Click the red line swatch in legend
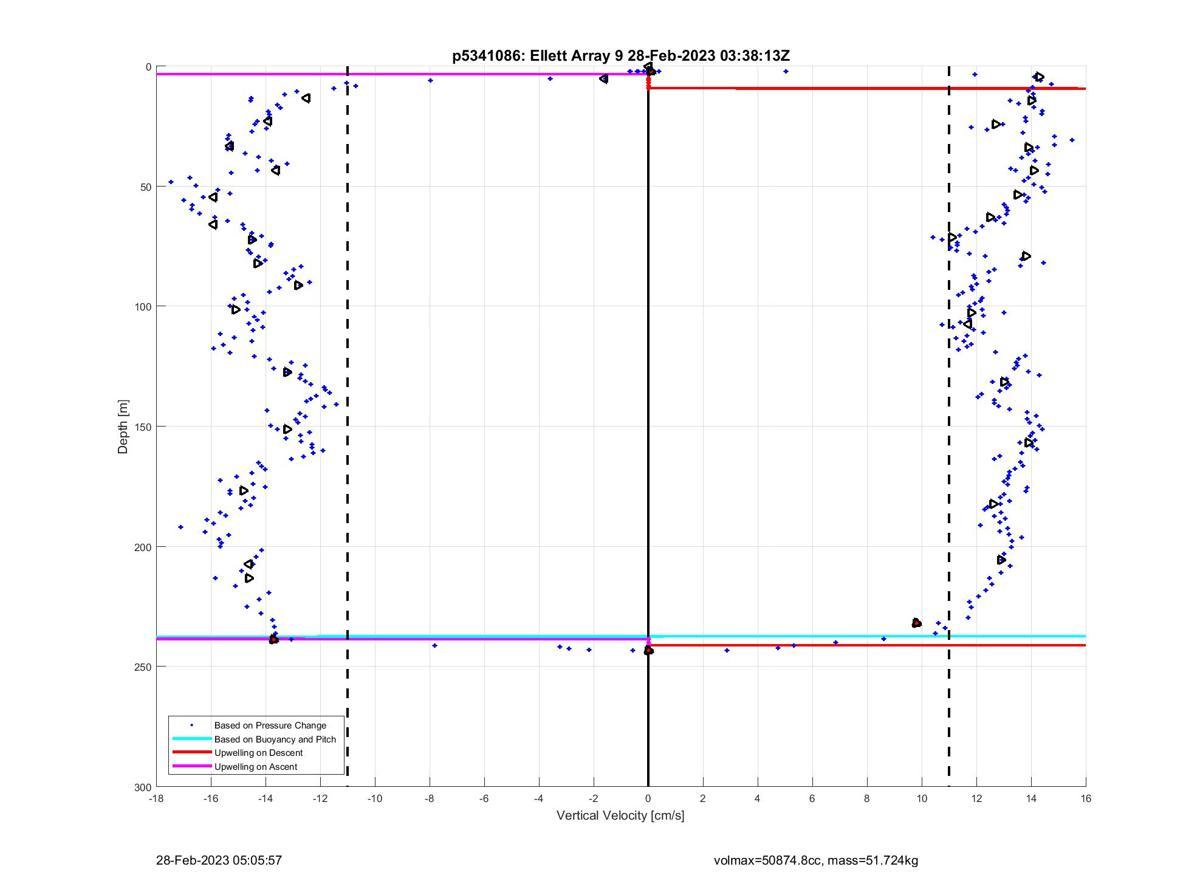This screenshot has width=1200, height=885. pyautogui.click(x=191, y=753)
